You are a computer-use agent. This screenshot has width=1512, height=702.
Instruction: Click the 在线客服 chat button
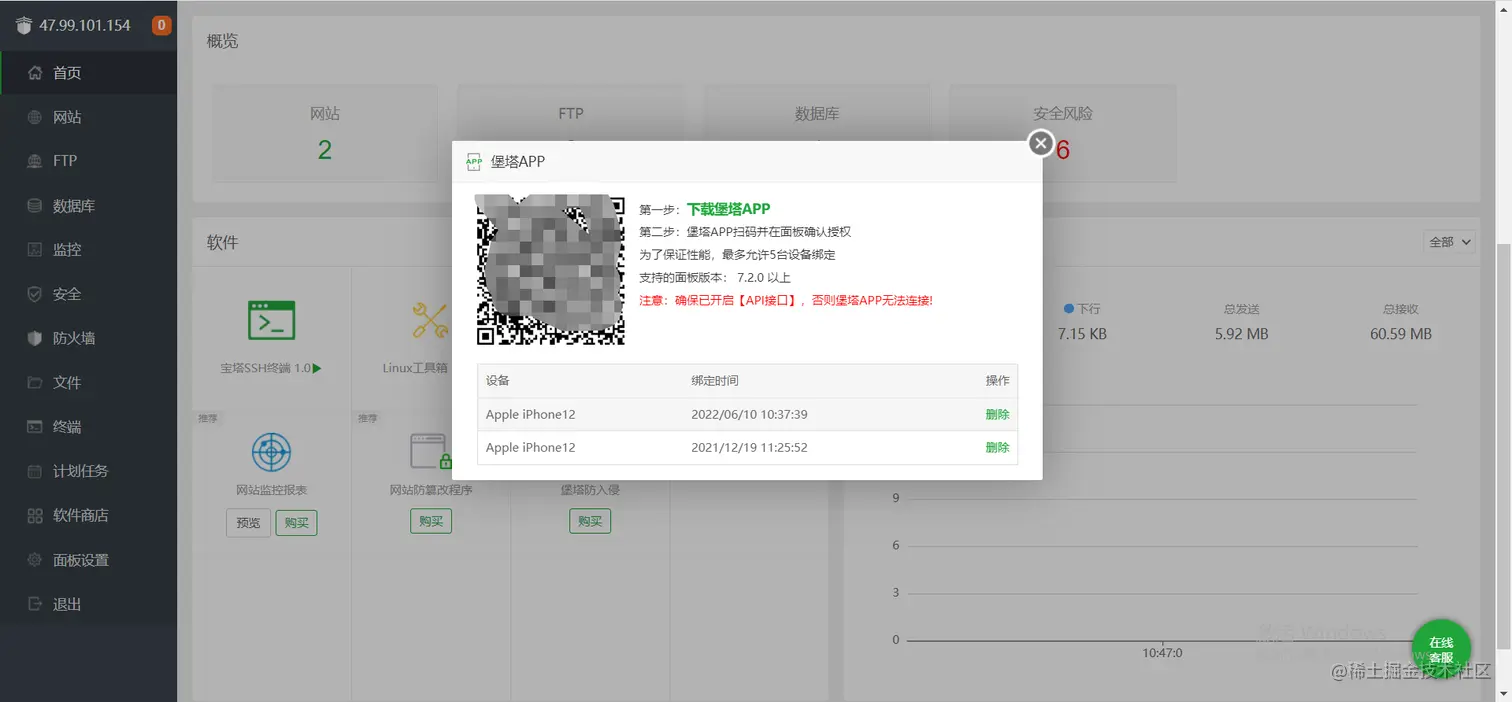(1441, 649)
